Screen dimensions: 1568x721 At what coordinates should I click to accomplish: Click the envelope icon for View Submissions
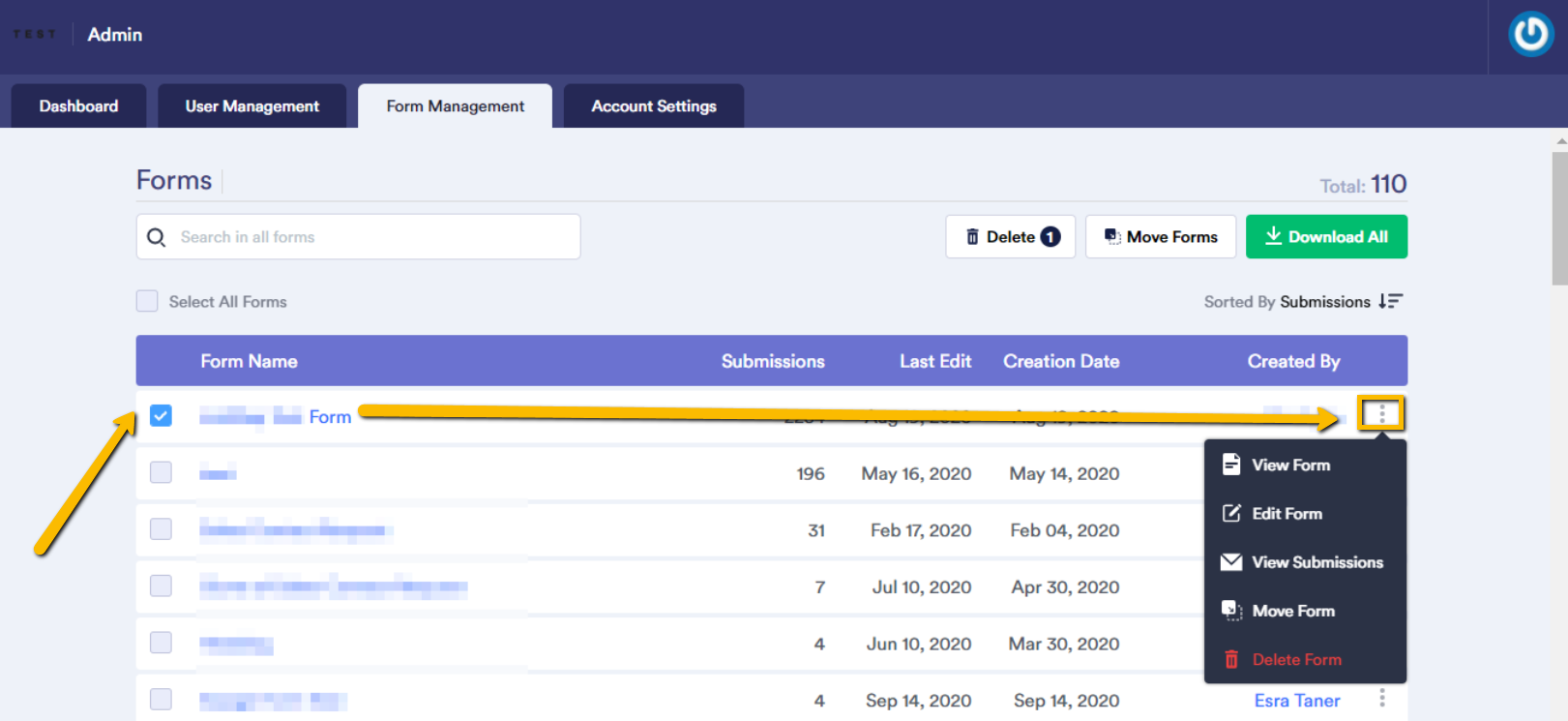click(1230, 562)
